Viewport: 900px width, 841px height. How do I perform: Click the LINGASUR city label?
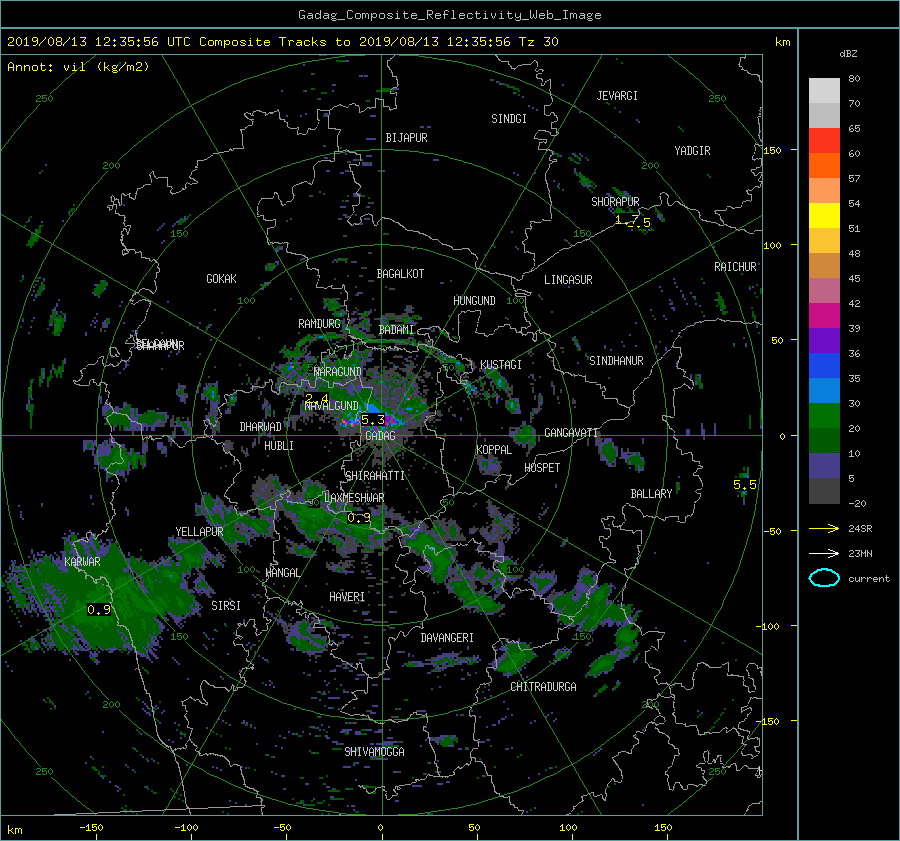[x=568, y=280]
